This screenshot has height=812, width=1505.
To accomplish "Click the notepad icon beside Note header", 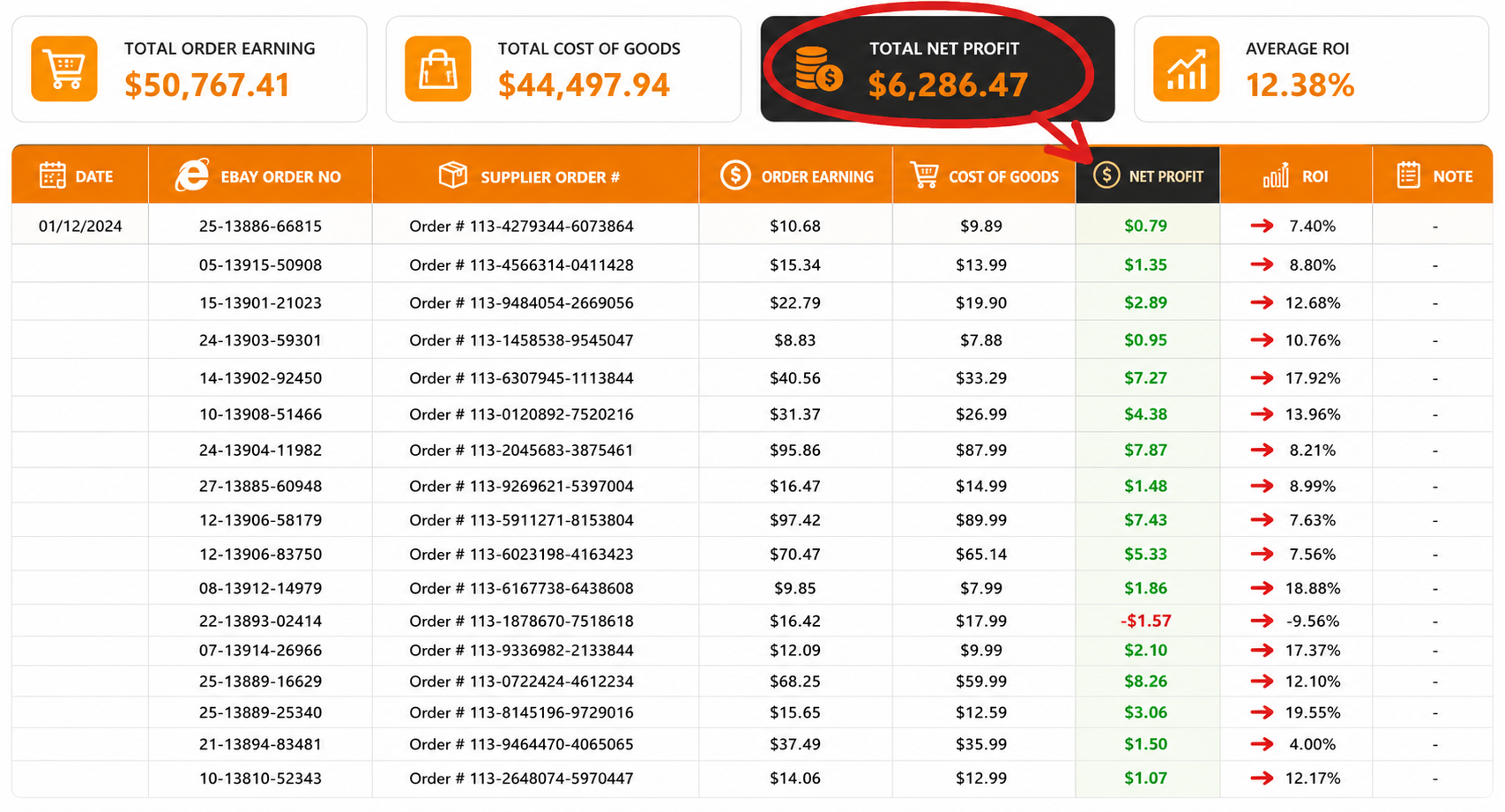I will (1408, 175).
